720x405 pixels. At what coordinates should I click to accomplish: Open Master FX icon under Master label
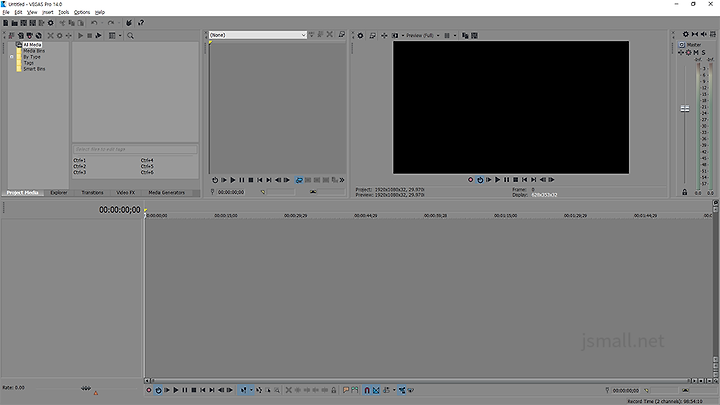681,52
